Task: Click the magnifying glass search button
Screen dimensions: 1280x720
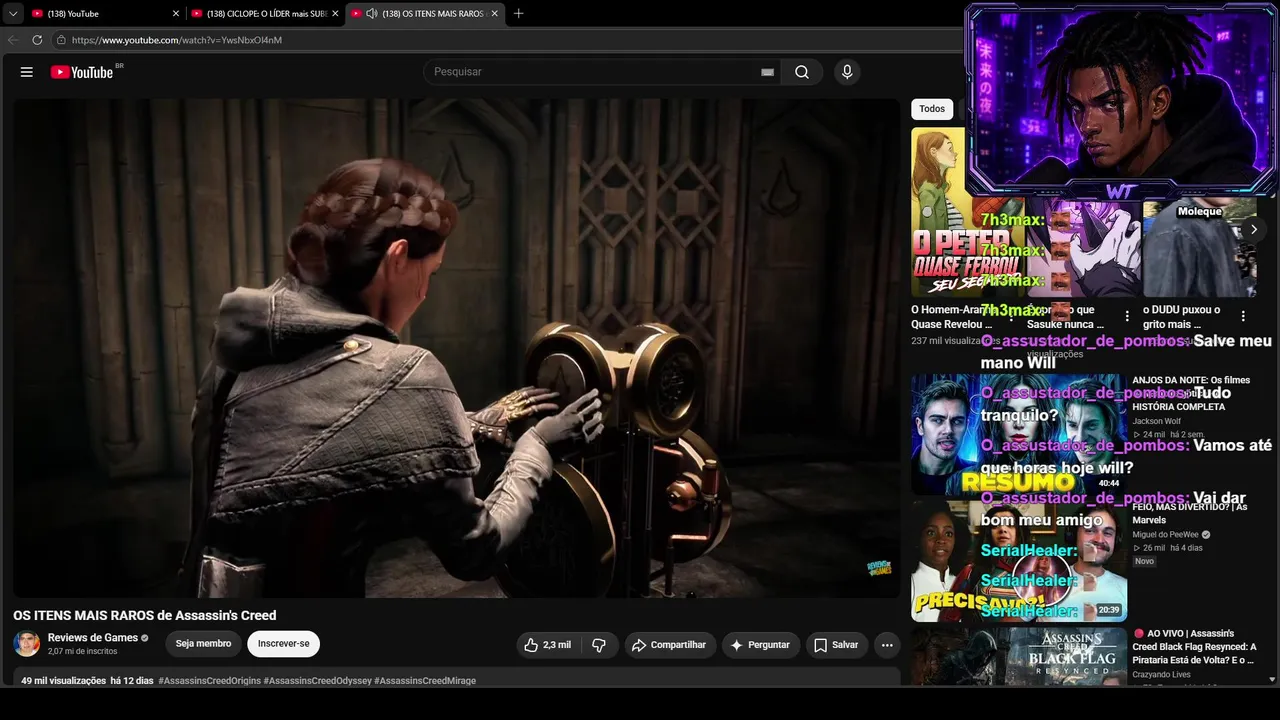Action: pos(802,72)
